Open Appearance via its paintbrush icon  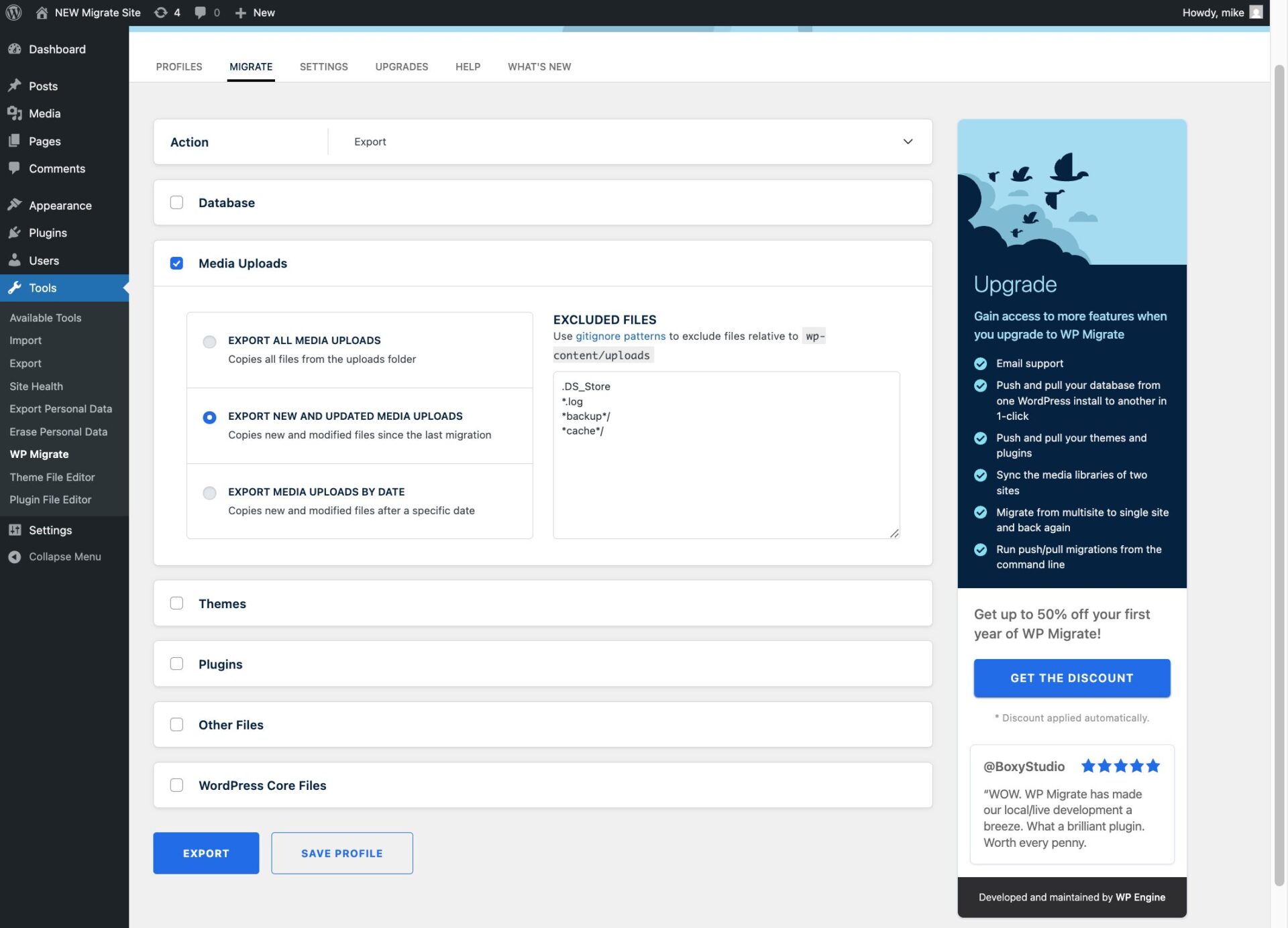coord(15,205)
